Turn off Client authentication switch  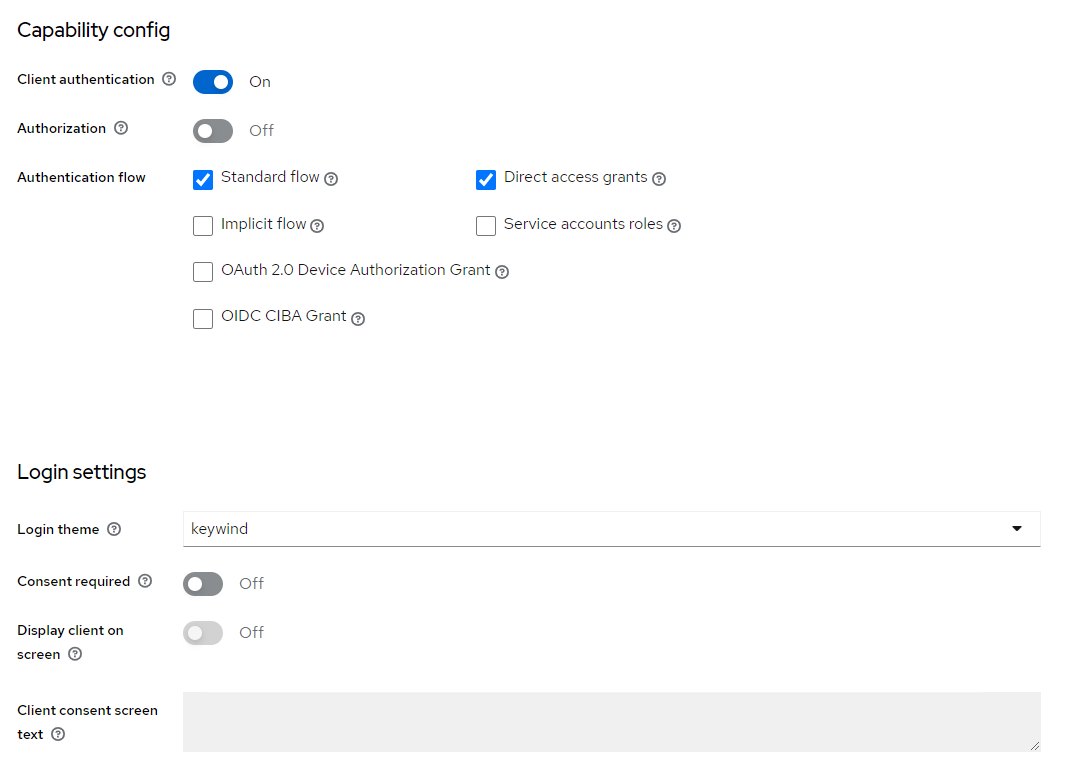pyautogui.click(x=213, y=82)
